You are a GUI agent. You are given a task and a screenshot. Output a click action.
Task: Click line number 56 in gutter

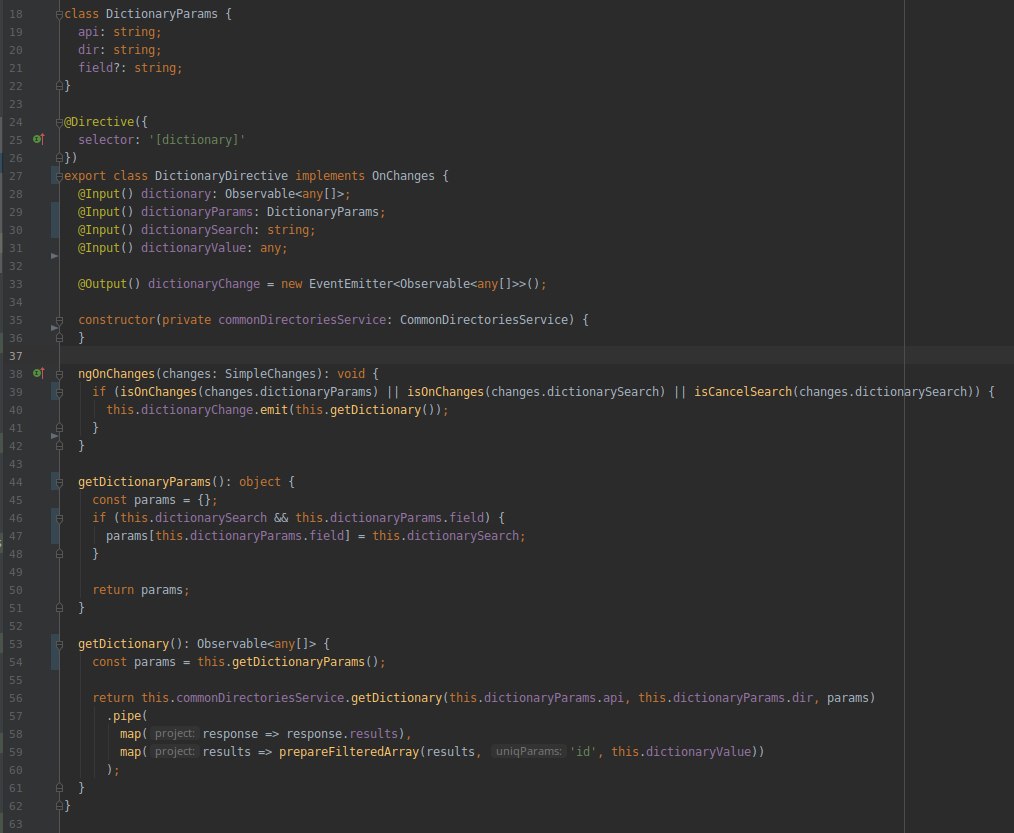16,698
